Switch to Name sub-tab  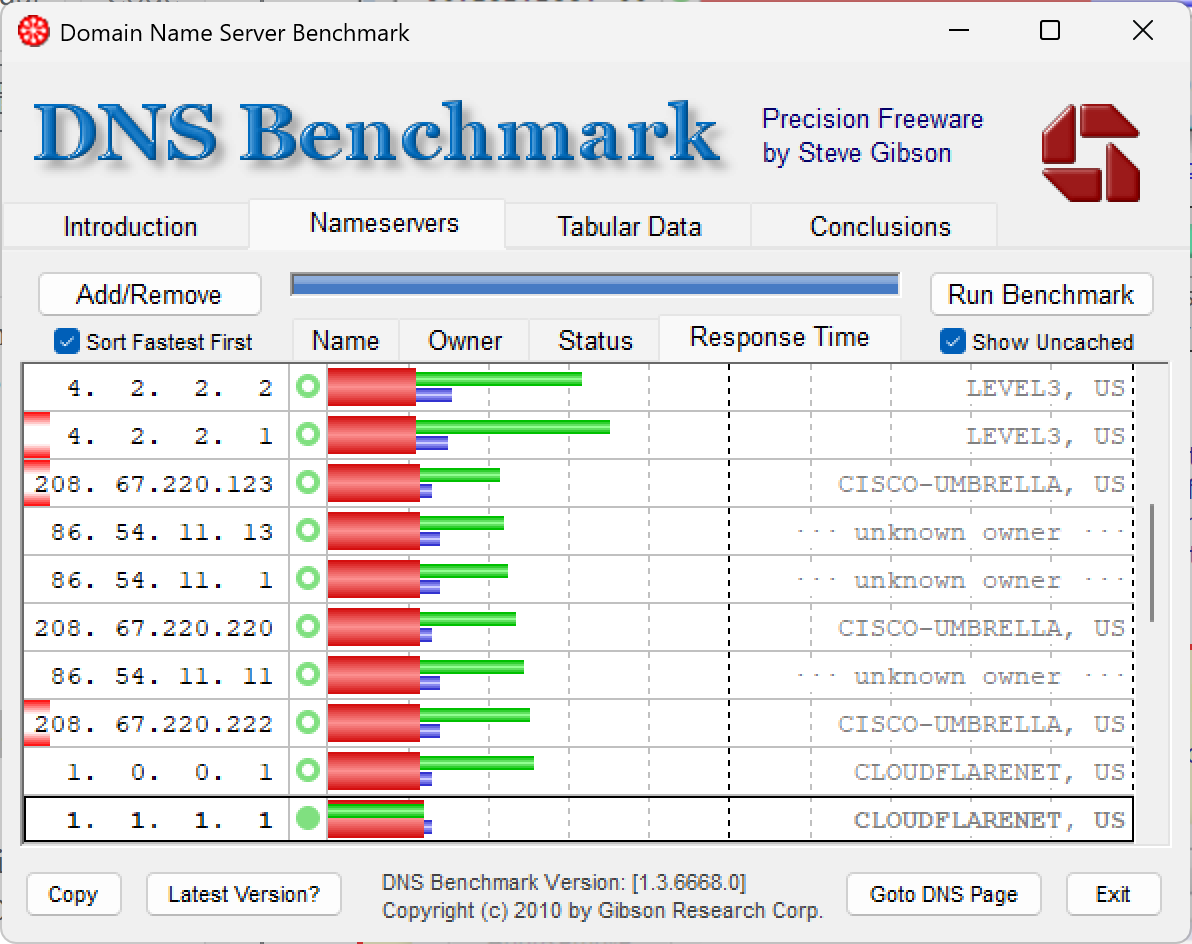click(x=346, y=341)
